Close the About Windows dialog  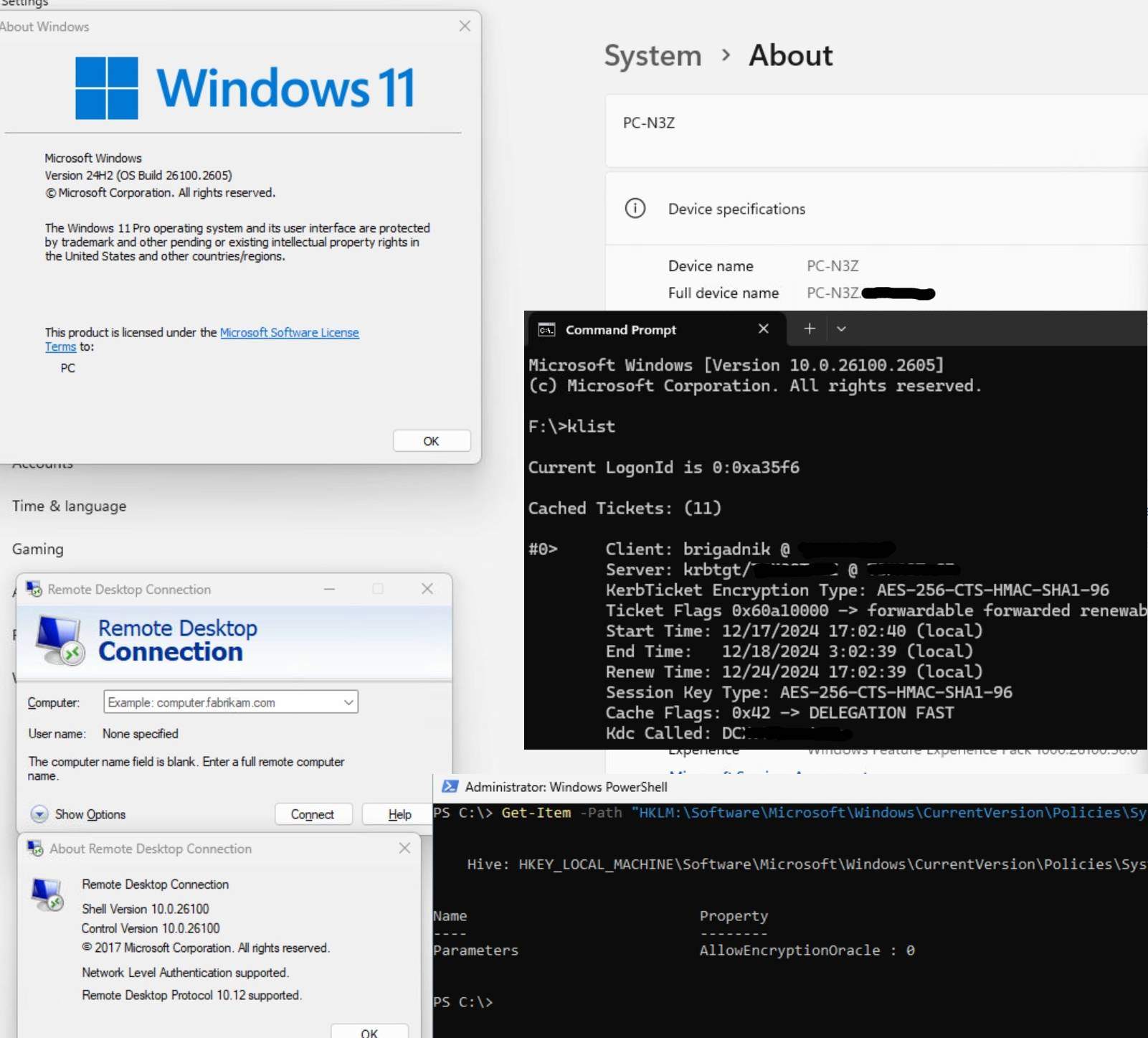pyautogui.click(x=465, y=26)
